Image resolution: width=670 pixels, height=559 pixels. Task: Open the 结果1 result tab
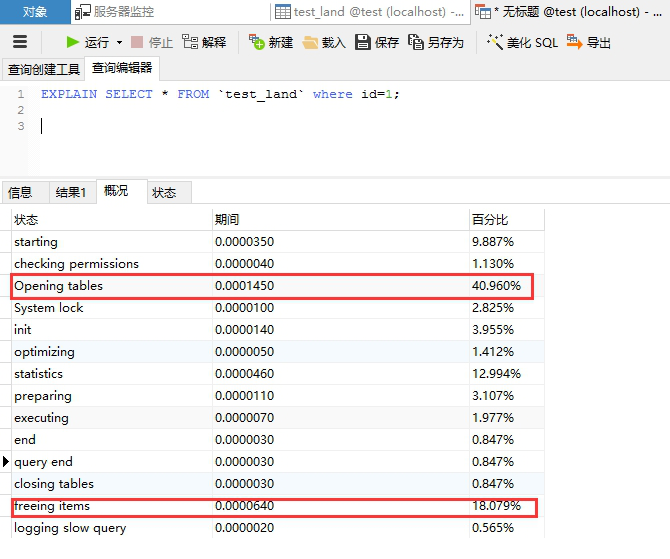71,192
